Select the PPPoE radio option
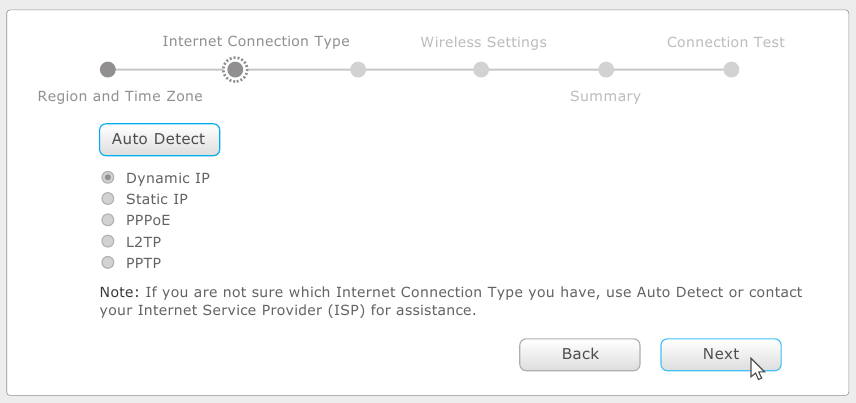This screenshot has height=403, width=856. pos(108,220)
